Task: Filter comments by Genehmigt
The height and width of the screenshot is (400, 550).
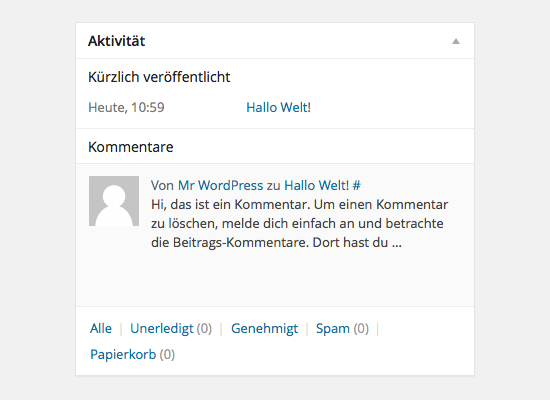Action: [x=264, y=329]
